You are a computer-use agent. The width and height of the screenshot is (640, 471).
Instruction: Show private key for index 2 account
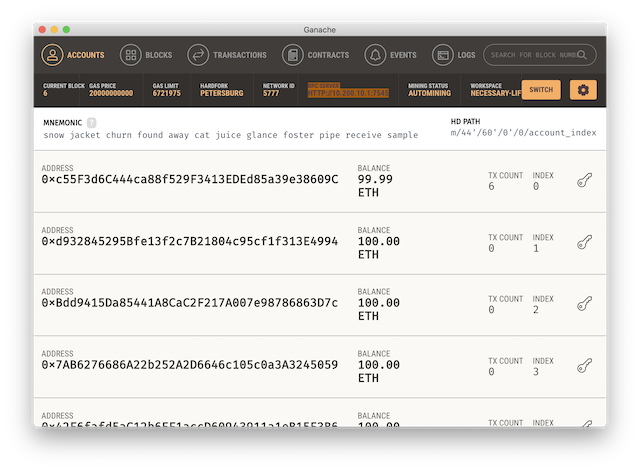[x=584, y=304]
